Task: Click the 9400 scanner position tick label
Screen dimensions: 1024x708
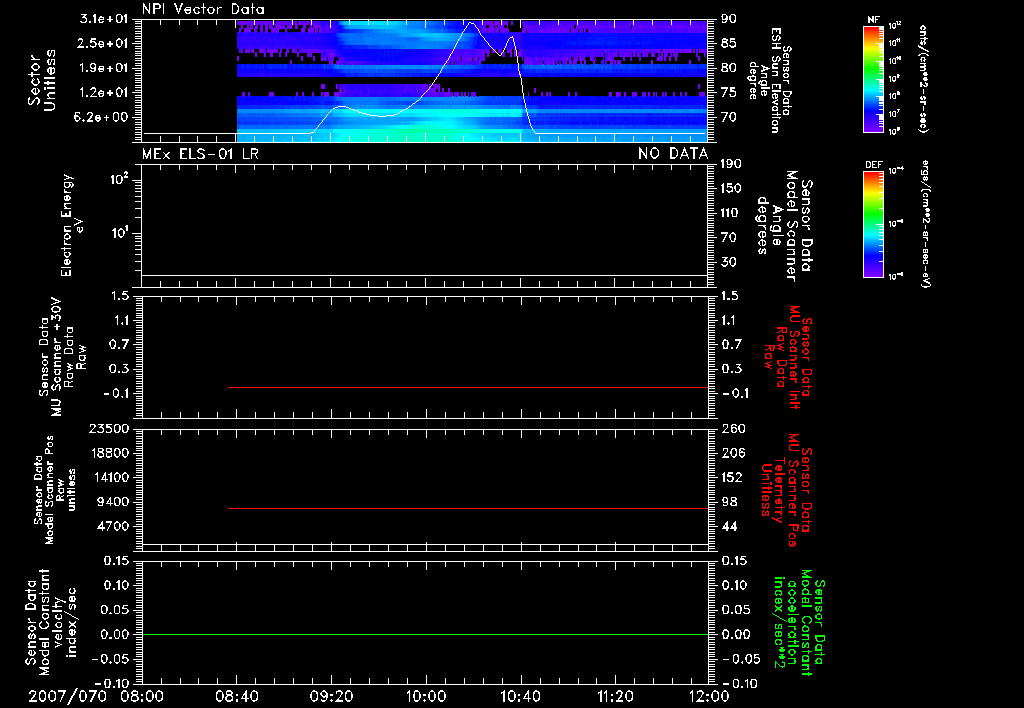Action: pos(114,502)
